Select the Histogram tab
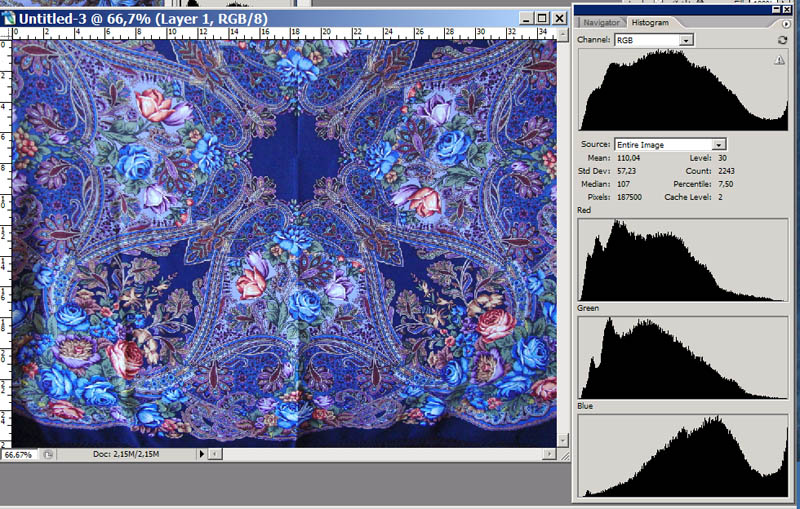Image resolution: width=800 pixels, height=509 pixels. tap(650, 22)
